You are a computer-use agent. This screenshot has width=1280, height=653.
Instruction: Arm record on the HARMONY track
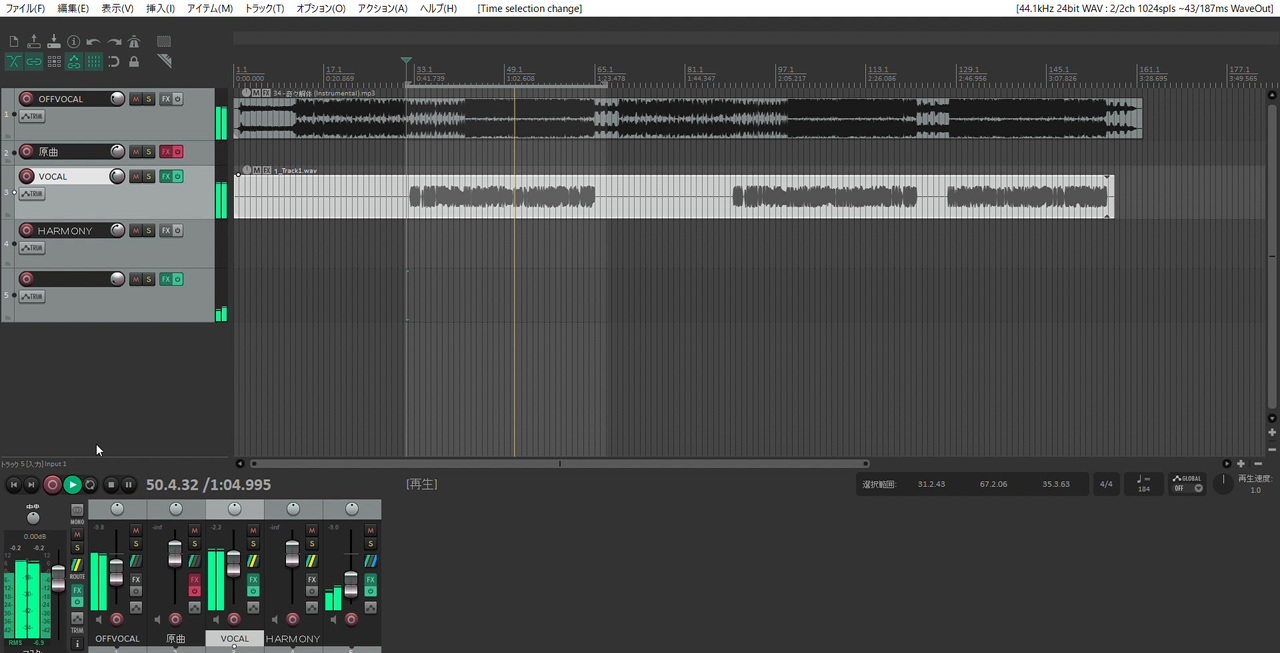pos(27,231)
